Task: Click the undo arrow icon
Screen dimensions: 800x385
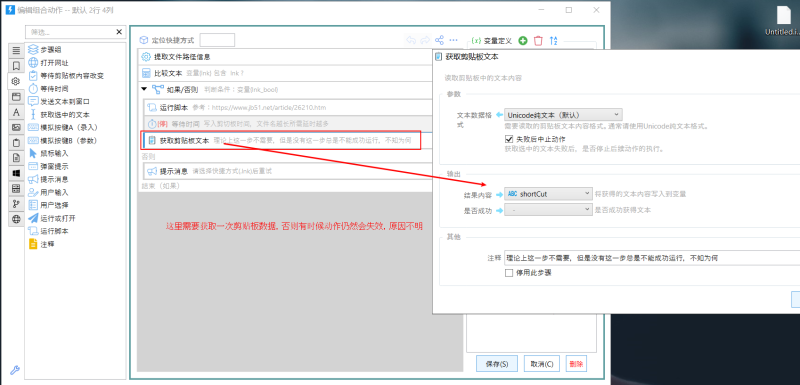Action: [411, 40]
